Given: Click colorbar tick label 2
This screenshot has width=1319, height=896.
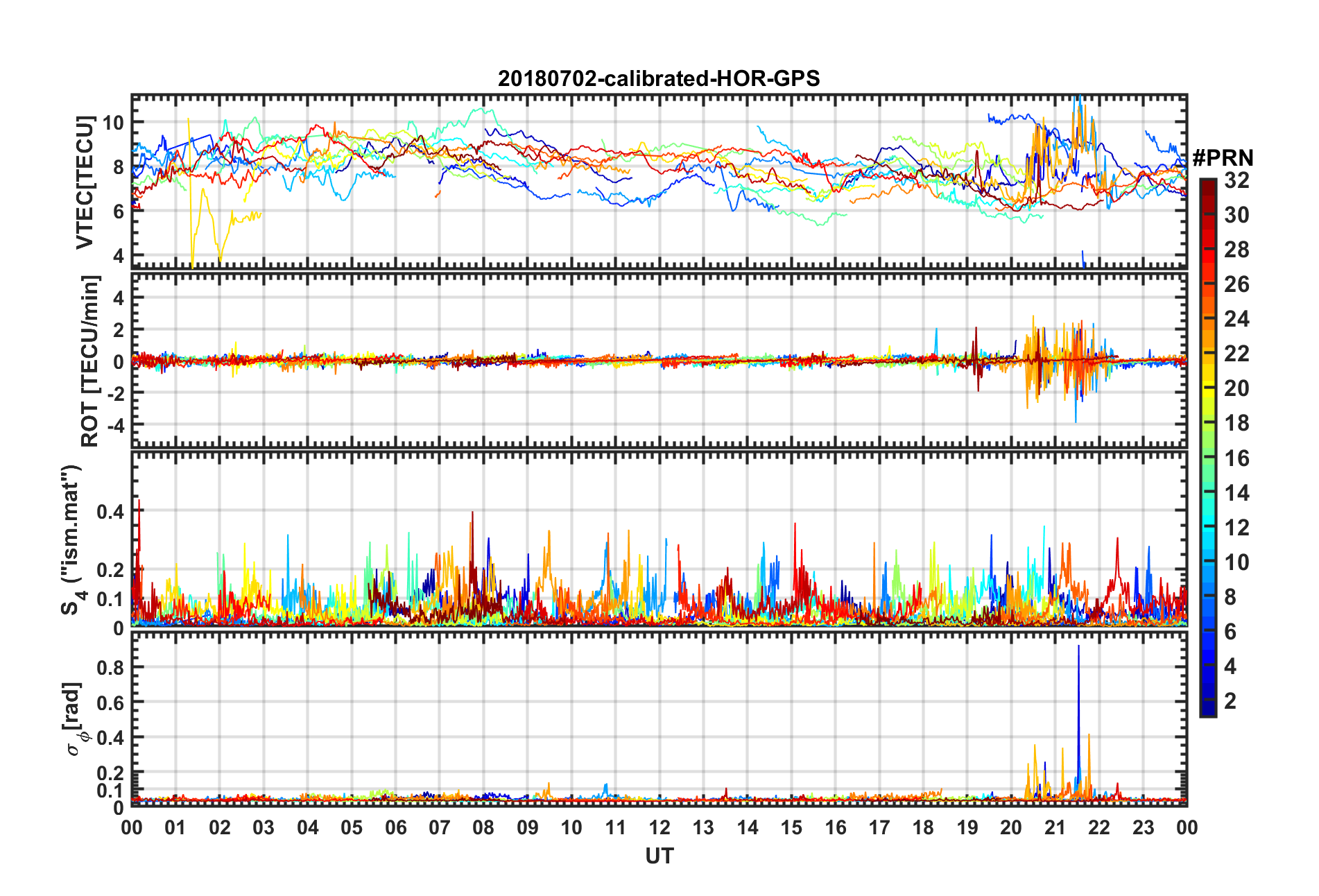Looking at the screenshot, I should [x=1230, y=701].
